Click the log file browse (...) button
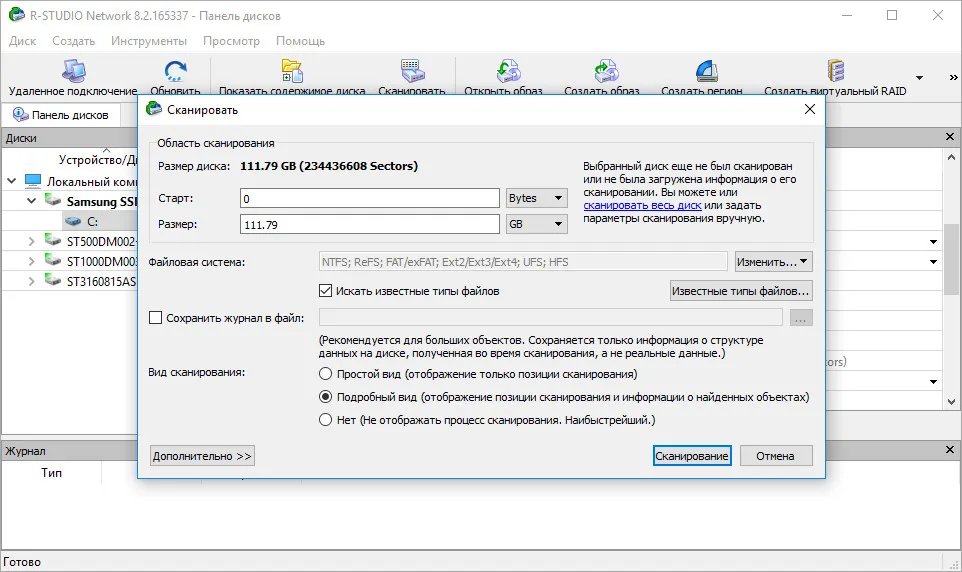The width and height of the screenshot is (962, 572). click(801, 318)
